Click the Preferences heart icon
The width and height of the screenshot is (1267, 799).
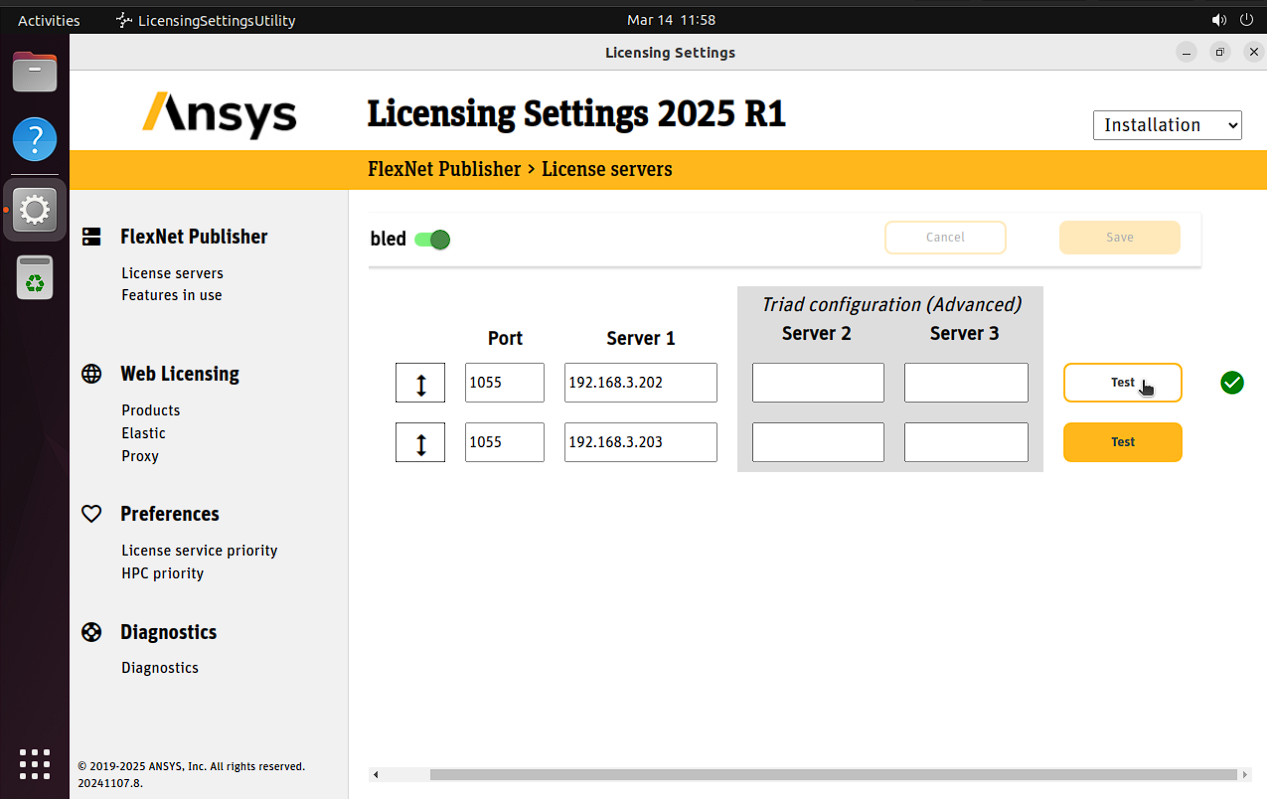tap(91, 514)
